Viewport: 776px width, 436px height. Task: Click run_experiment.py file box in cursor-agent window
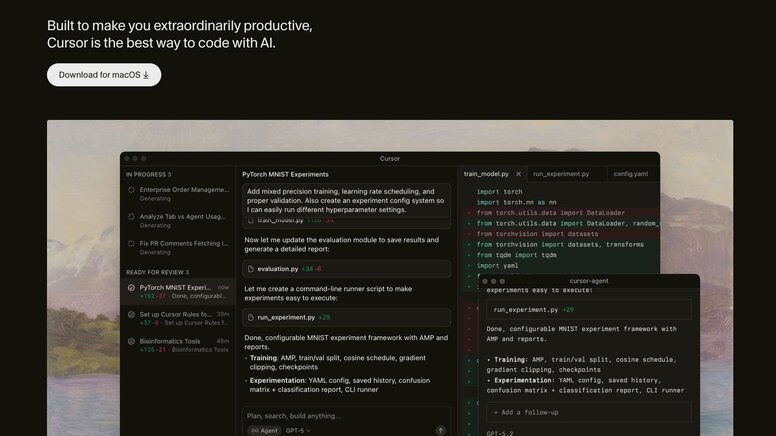(588, 310)
